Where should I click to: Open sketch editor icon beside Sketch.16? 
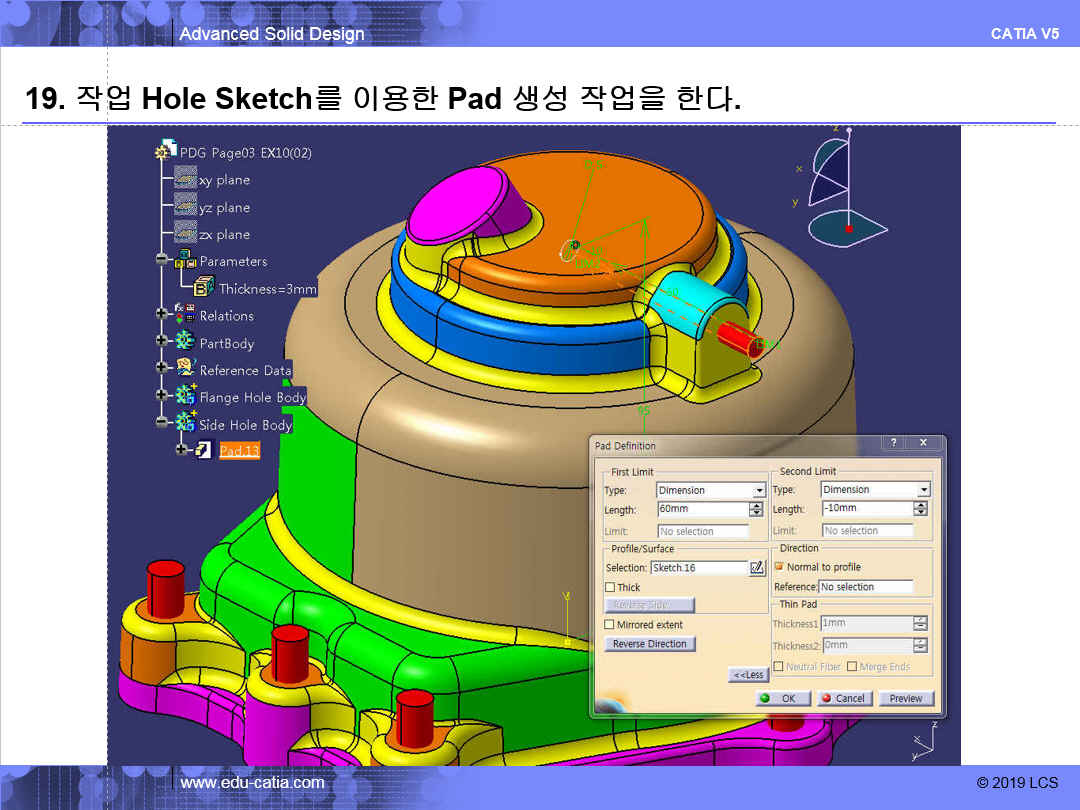(x=757, y=568)
